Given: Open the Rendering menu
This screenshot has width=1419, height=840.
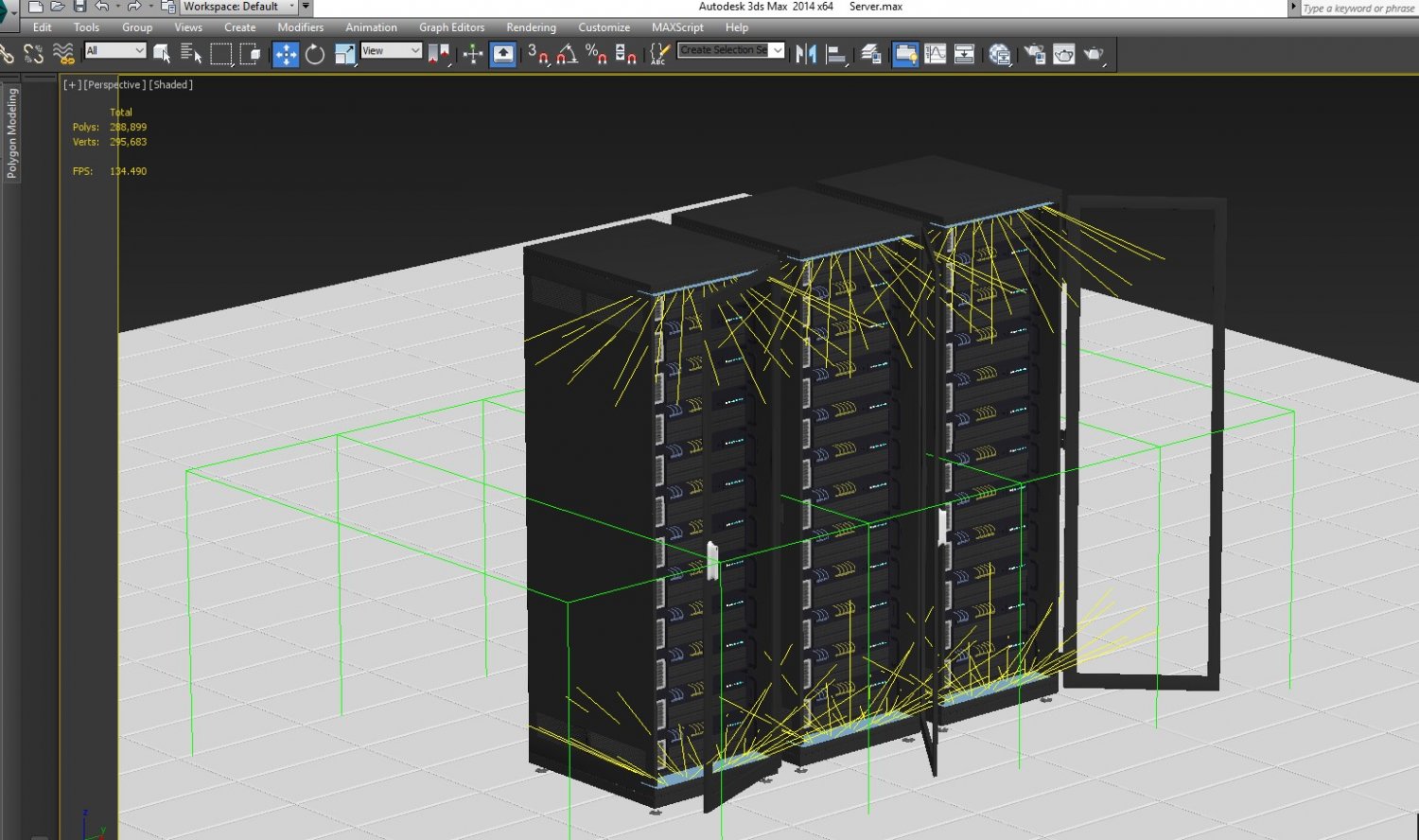Looking at the screenshot, I should tap(531, 27).
